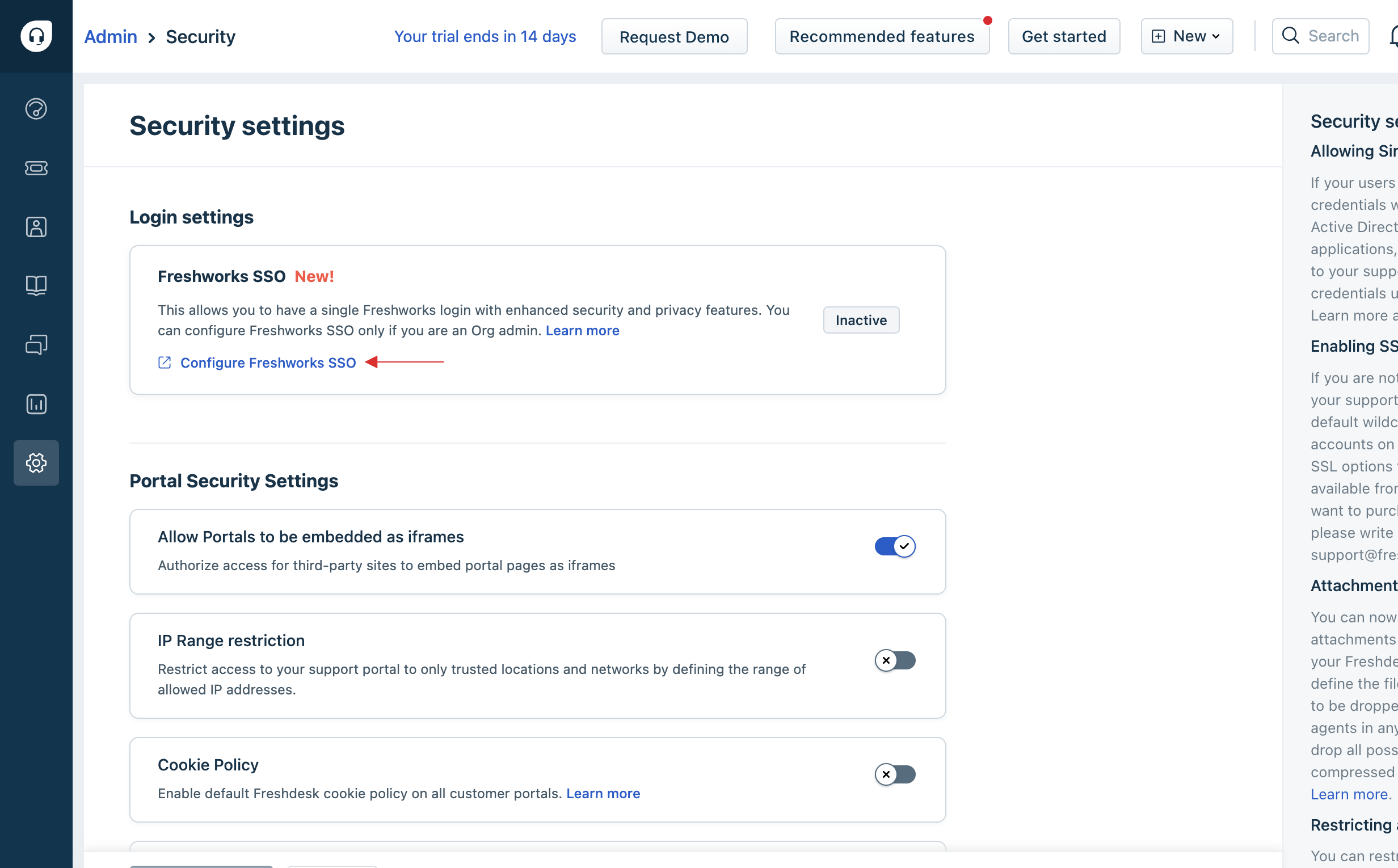Screen dimensions: 1398x868
Task: Click the Freshdesk logo icon at top-left
Action: pyautogui.click(x=36, y=36)
